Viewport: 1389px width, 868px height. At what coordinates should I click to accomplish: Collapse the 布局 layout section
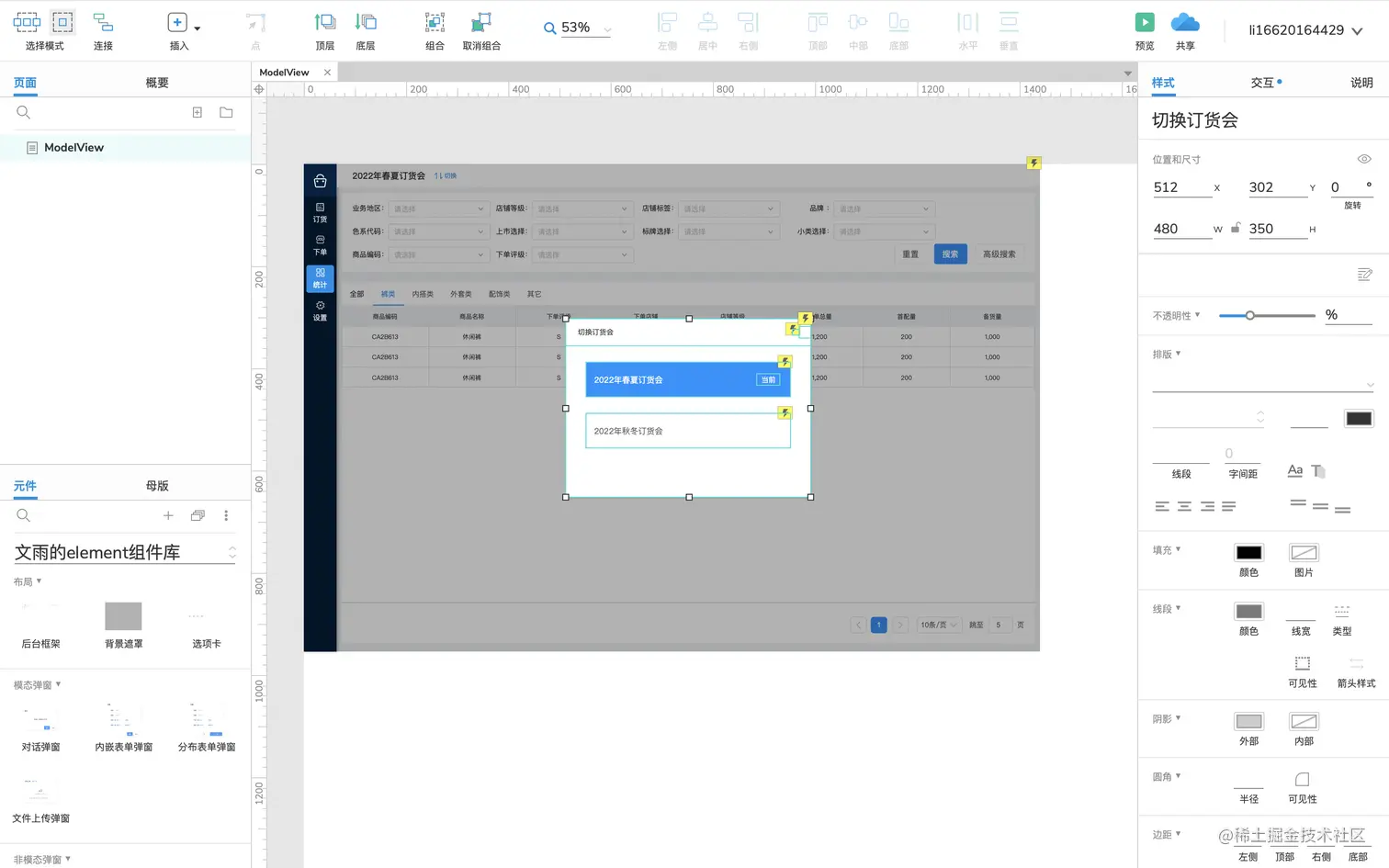coord(28,581)
